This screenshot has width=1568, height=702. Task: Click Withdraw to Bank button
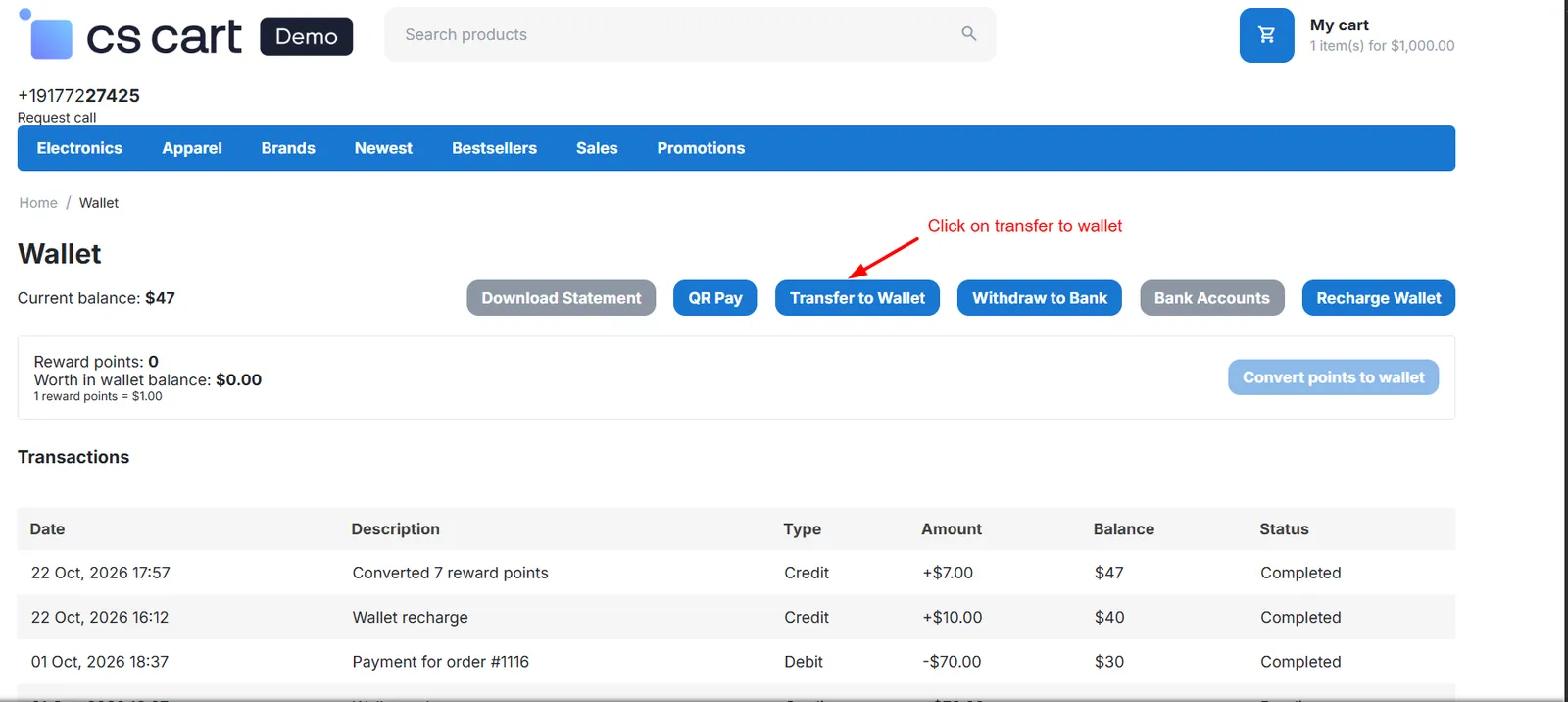(1040, 298)
